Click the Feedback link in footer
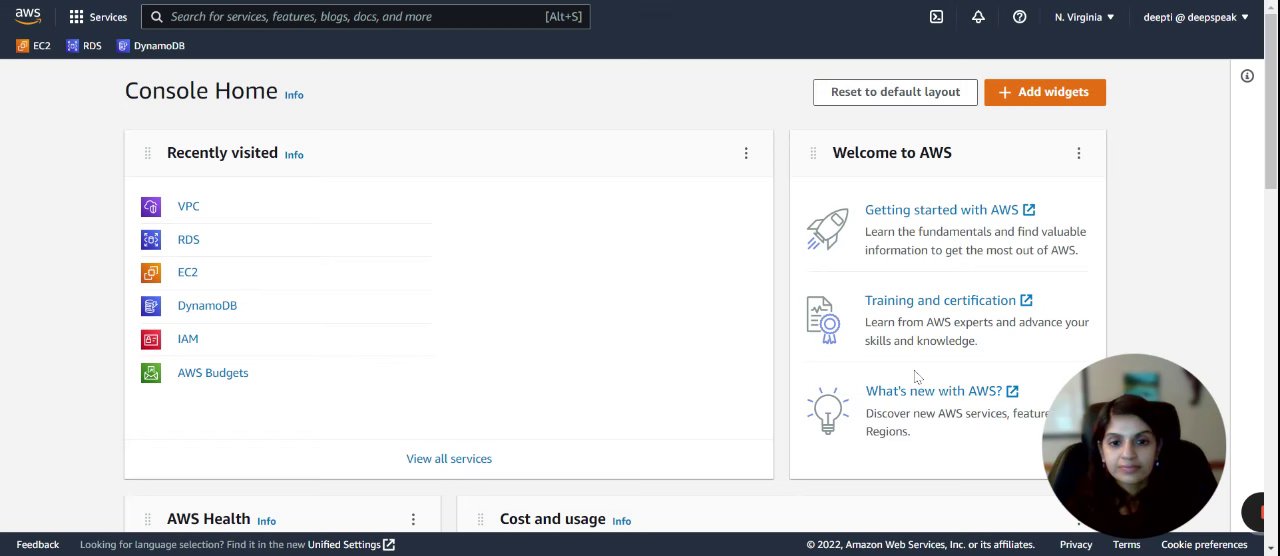The height and width of the screenshot is (556, 1280). [x=38, y=545]
